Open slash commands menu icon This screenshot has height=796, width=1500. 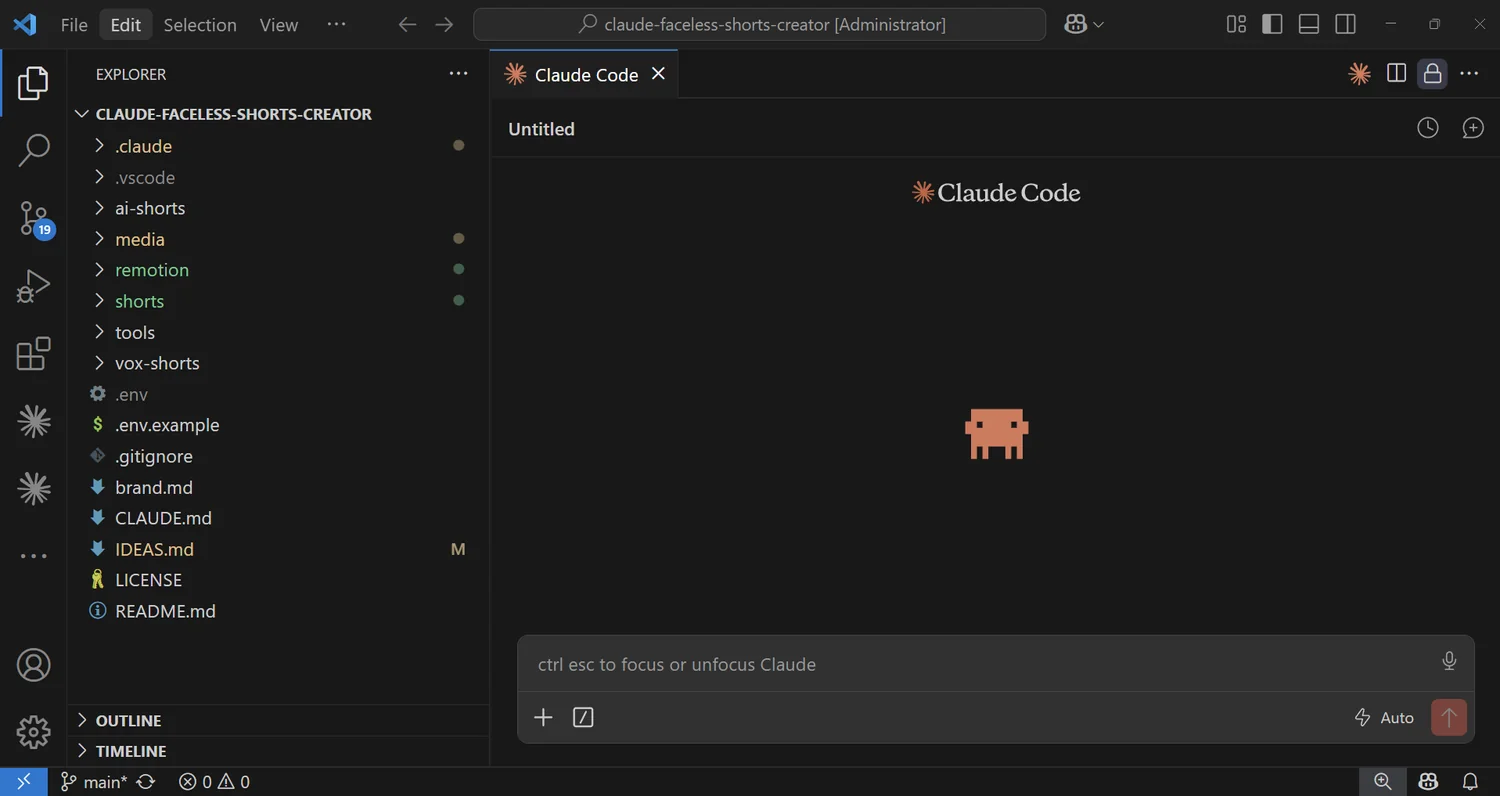(x=583, y=717)
